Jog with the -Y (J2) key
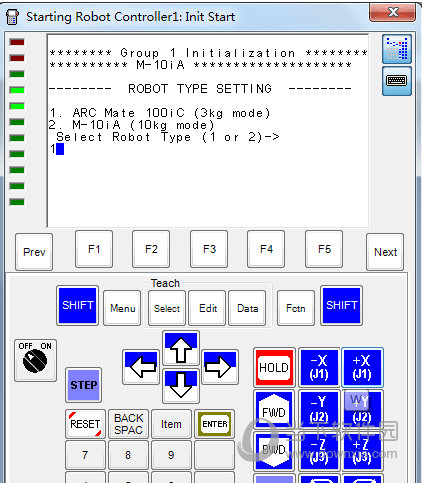The image size is (422, 483). tap(319, 410)
